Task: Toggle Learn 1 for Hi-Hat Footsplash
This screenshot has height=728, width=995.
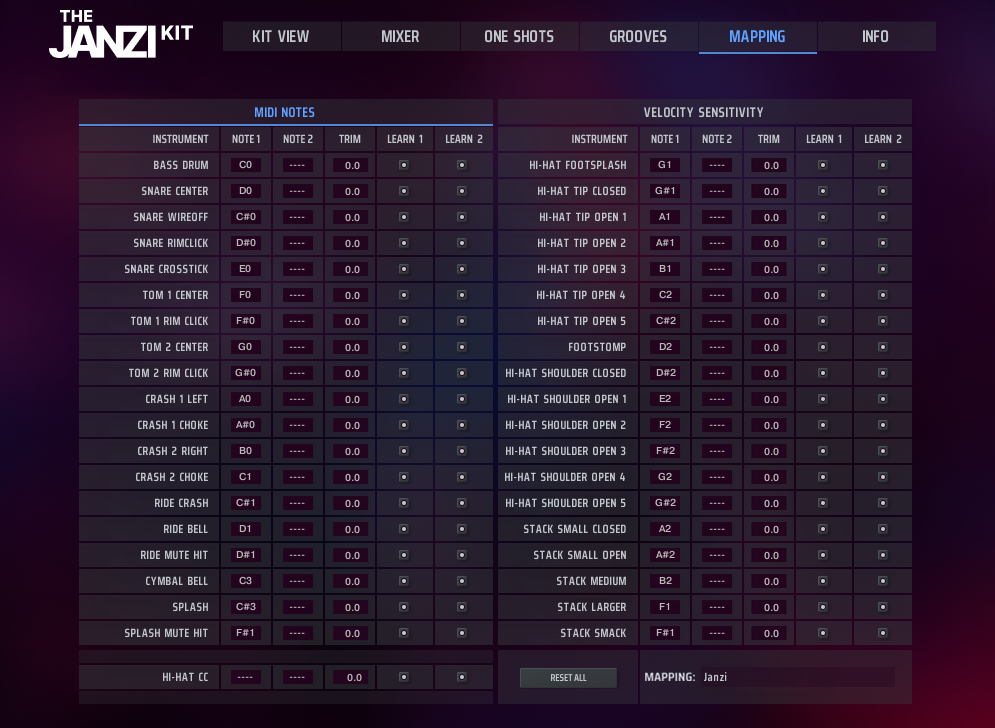Action: pyautogui.click(x=823, y=165)
